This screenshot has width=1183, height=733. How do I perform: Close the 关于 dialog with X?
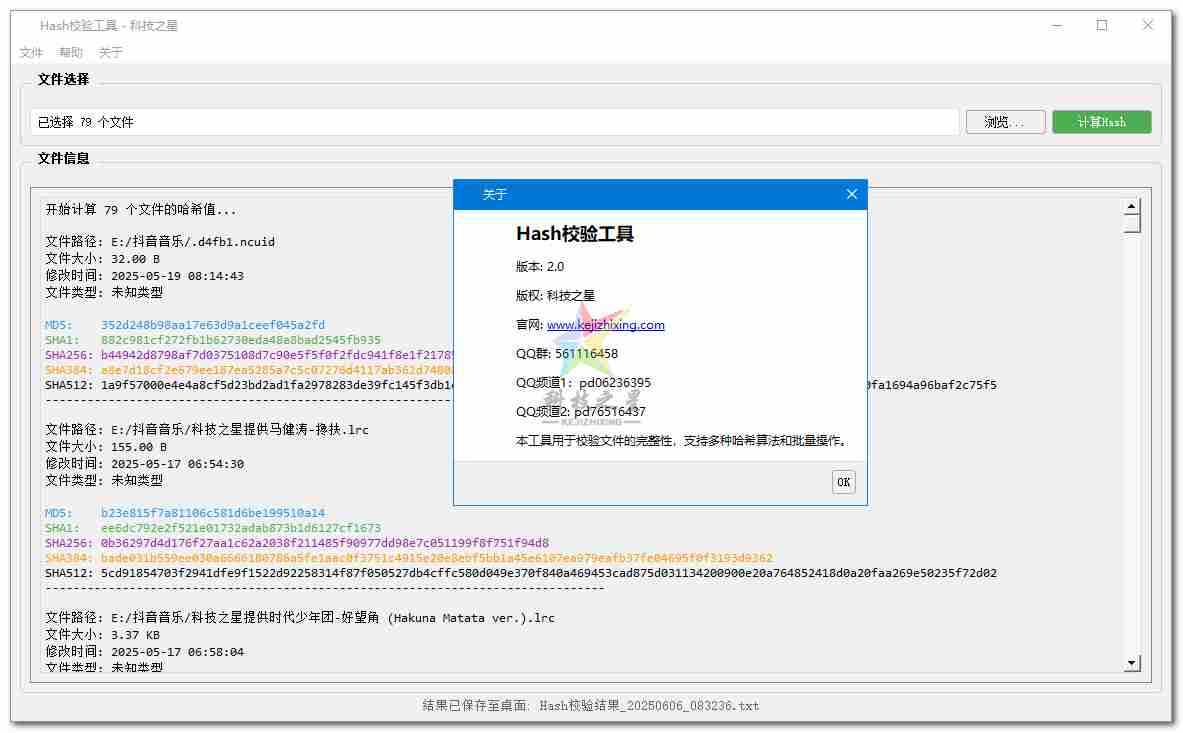(851, 194)
